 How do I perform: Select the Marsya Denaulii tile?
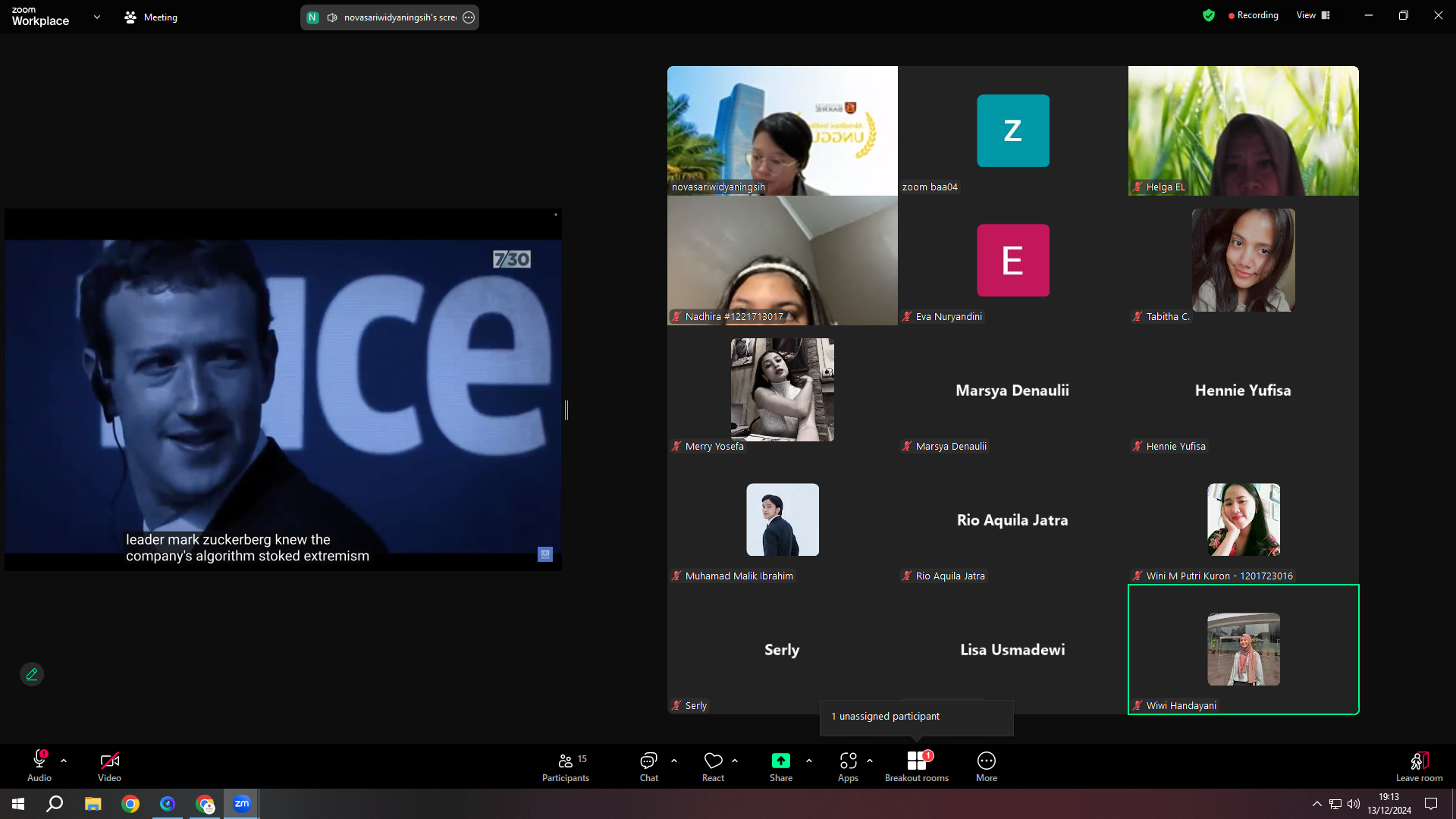pyautogui.click(x=1013, y=390)
